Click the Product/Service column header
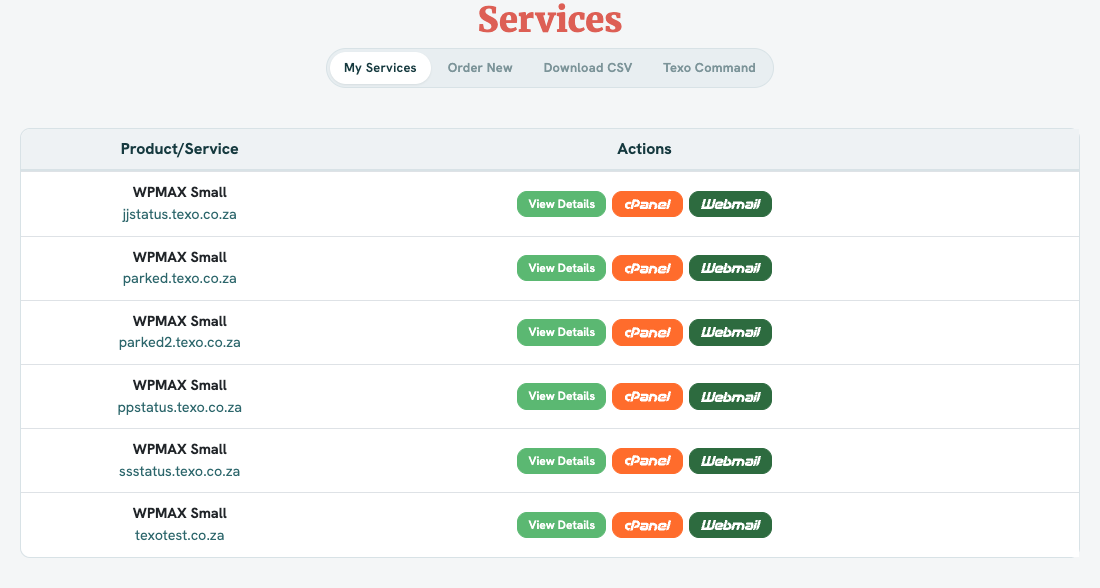Screen dimensions: 1100x588 (x=180, y=149)
